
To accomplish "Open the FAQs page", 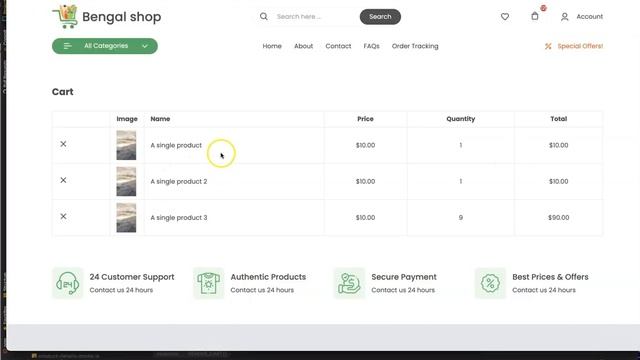I will pos(371,46).
